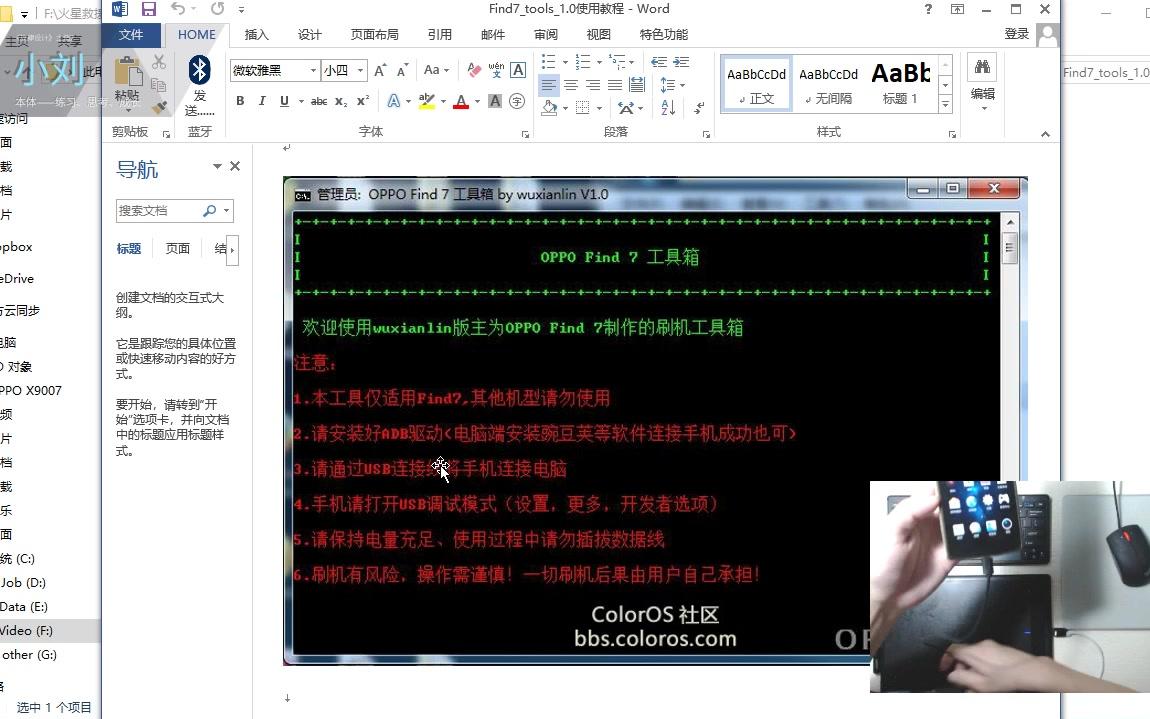The width and height of the screenshot is (1150, 719).
Task: Switch to 页面 tab in navigation pane
Action: [177, 249]
